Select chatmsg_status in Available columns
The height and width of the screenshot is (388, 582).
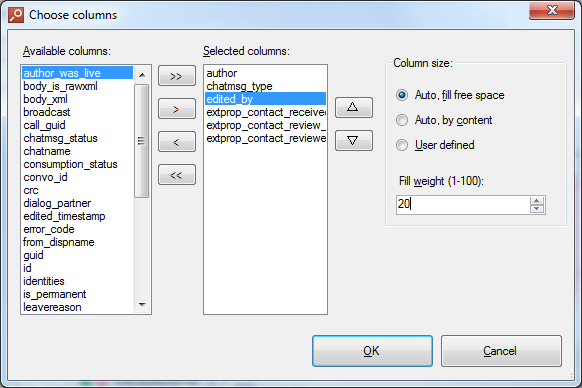coord(77,138)
